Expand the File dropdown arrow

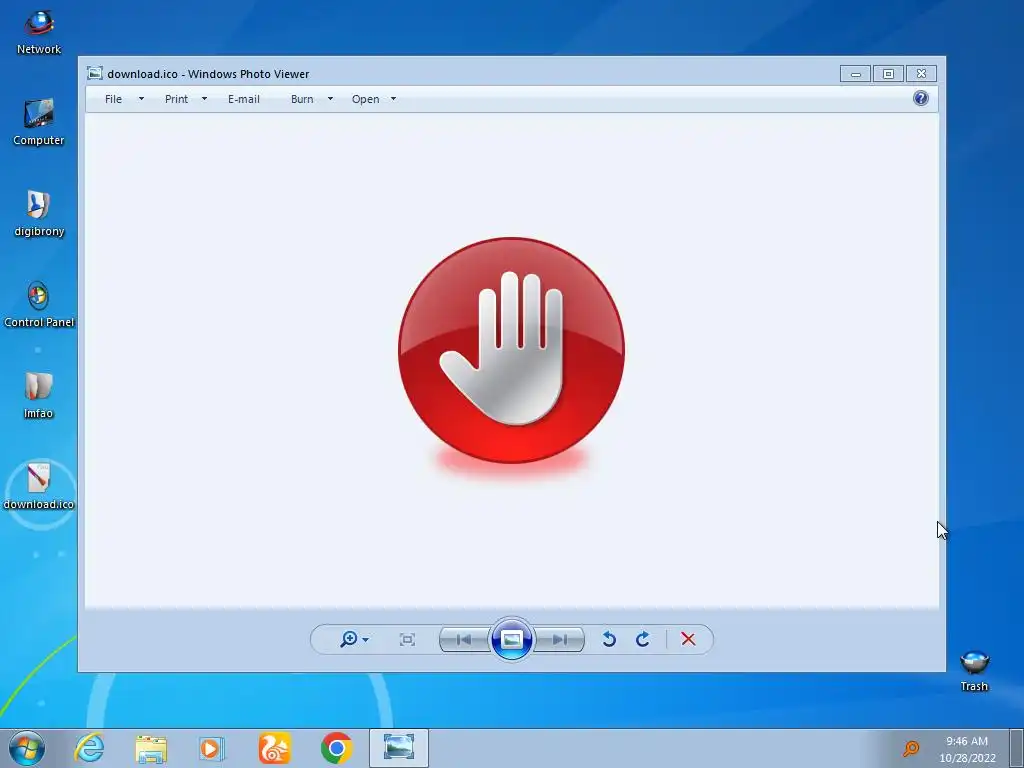141,99
